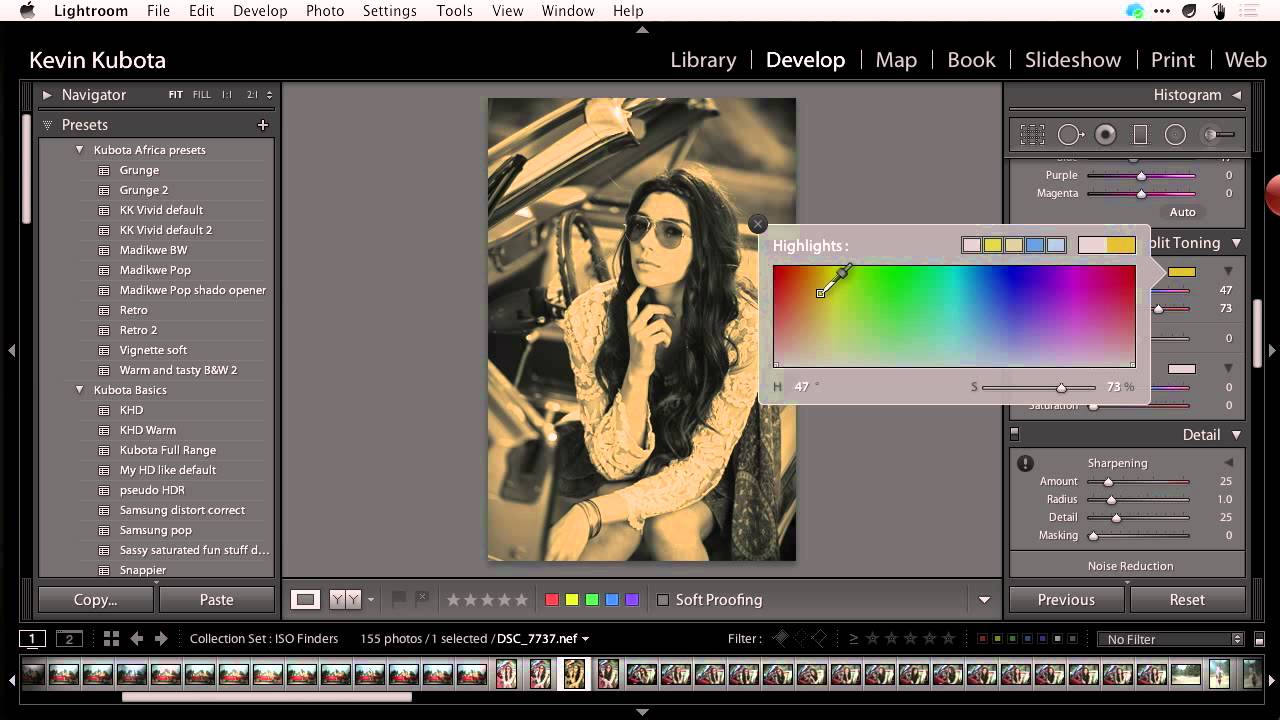Close the Highlights color picker popup
Image resolution: width=1280 pixels, height=720 pixels.
coord(758,224)
